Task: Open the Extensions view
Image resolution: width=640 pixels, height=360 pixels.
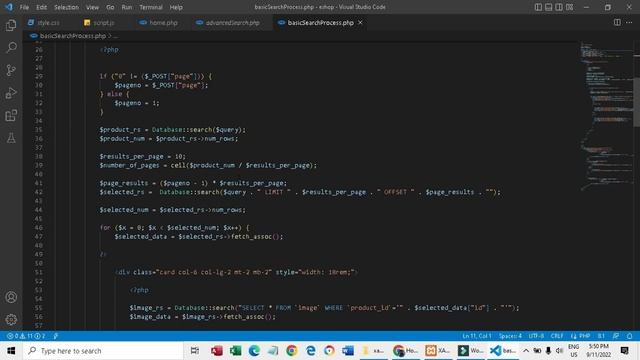Action: [11, 116]
